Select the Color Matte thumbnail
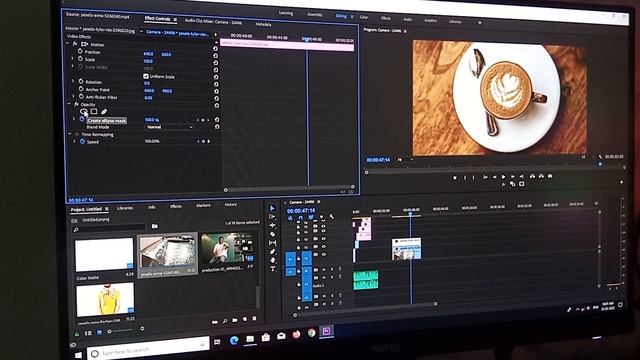 pyautogui.click(x=104, y=255)
